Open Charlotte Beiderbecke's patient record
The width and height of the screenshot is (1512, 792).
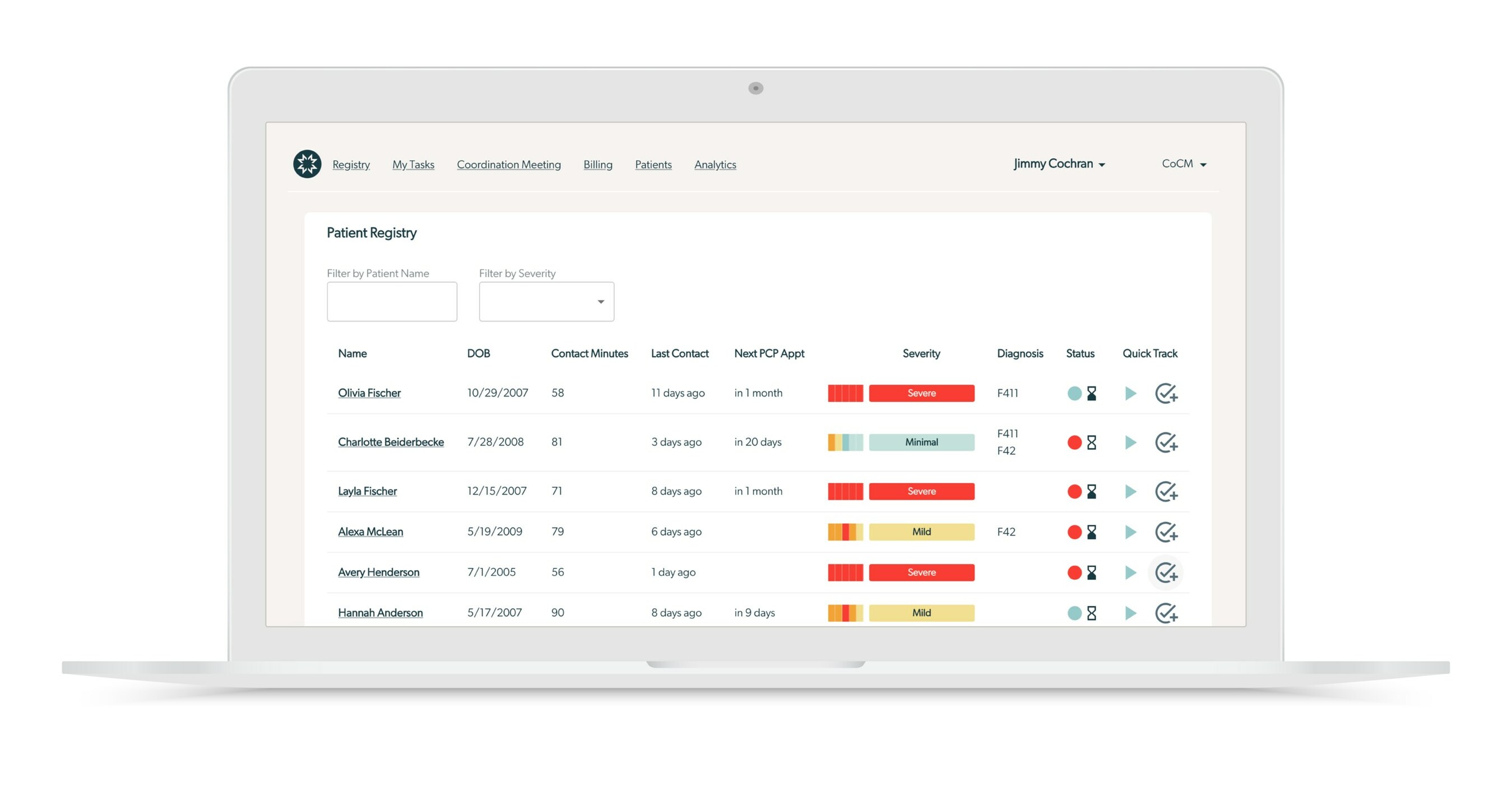(390, 442)
